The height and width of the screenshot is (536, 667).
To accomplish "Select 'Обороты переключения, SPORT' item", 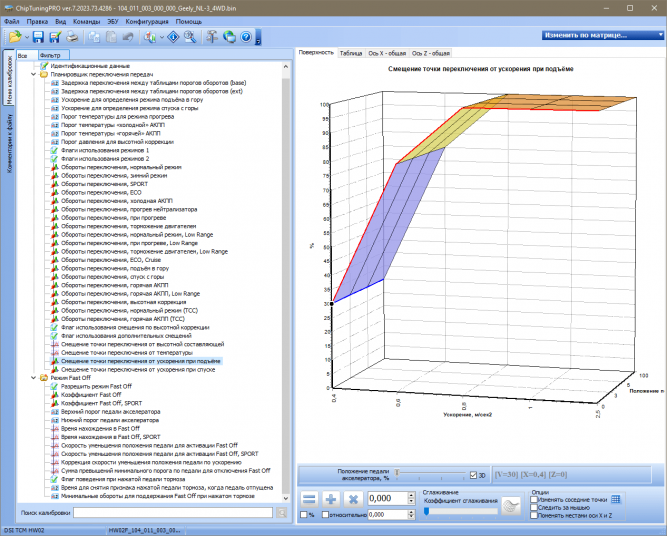I will (x=104, y=184).
